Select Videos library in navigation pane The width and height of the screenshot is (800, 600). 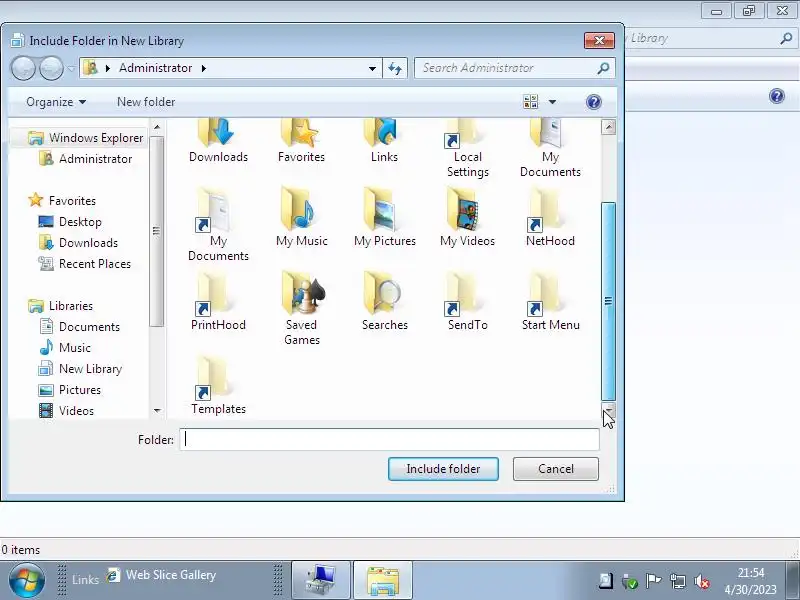pyautogui.click(x=66, y=411)
